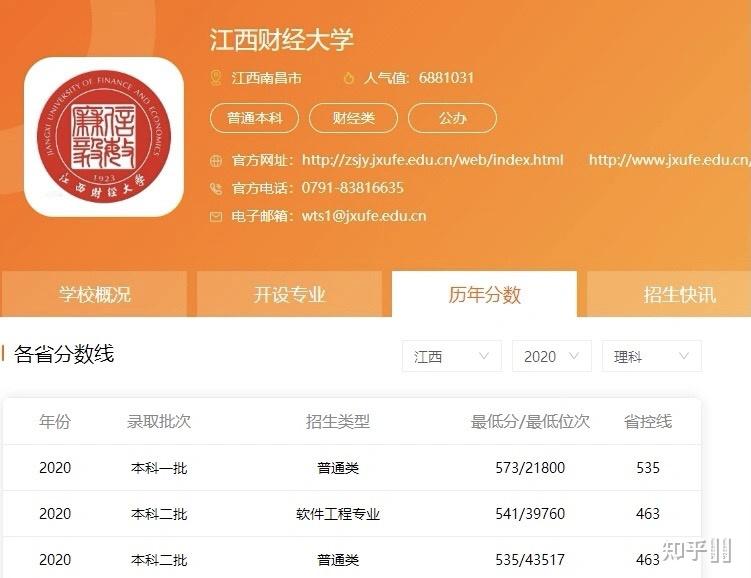Click the 535 provincial line cell
751x578 pixels.
(x=648, y=467)
